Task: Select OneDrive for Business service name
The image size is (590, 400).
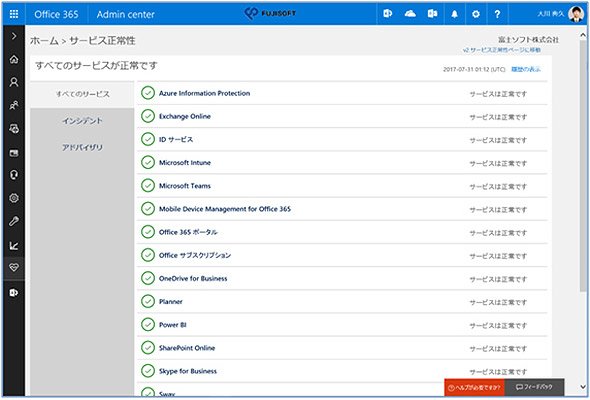Action: pos(193,279)
